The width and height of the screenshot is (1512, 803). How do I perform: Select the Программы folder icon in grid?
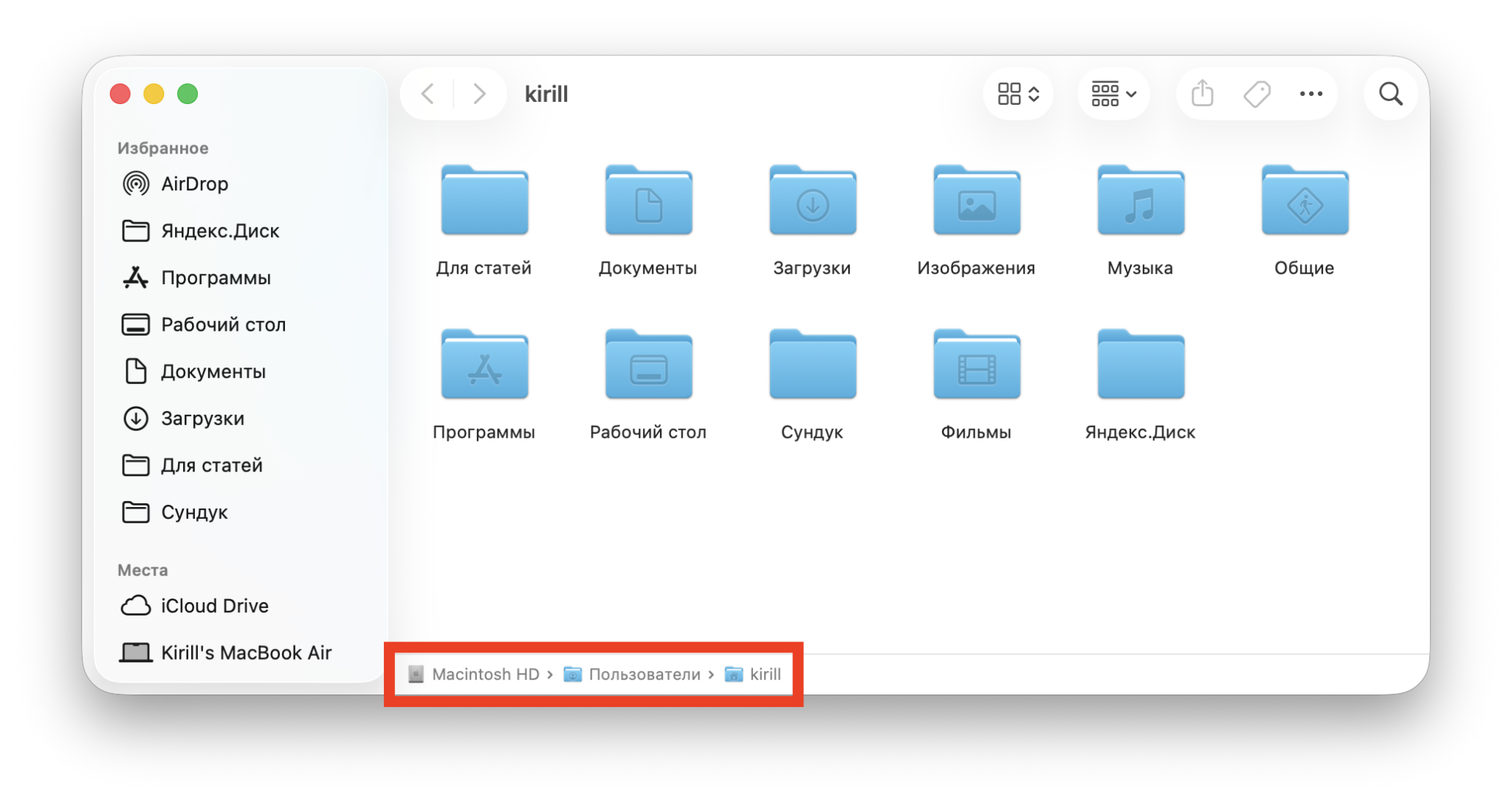(484, 364)
